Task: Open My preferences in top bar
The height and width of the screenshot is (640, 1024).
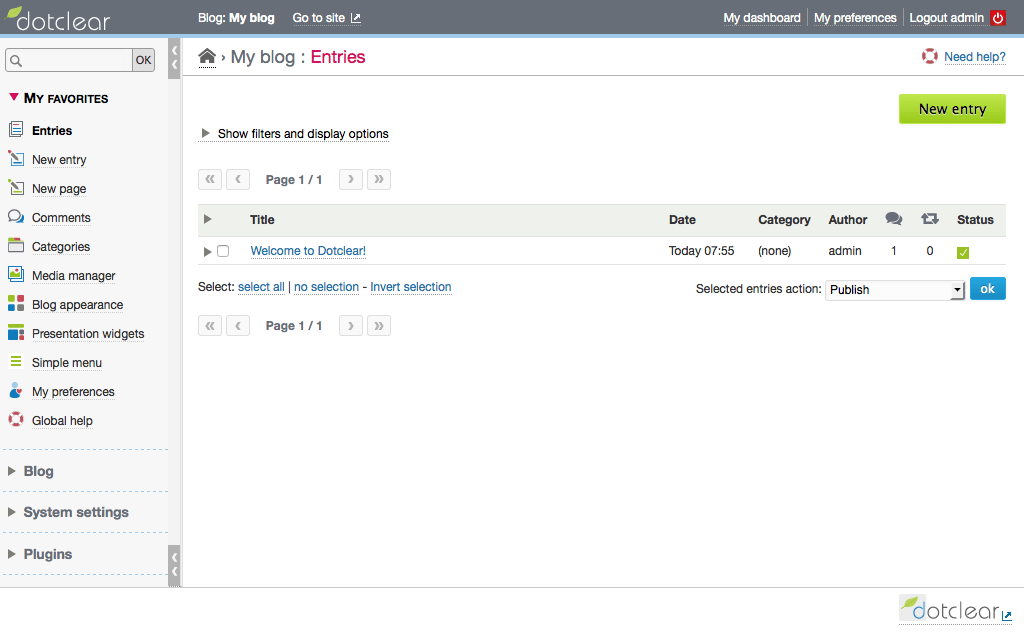Action: [x=855, y=18]
